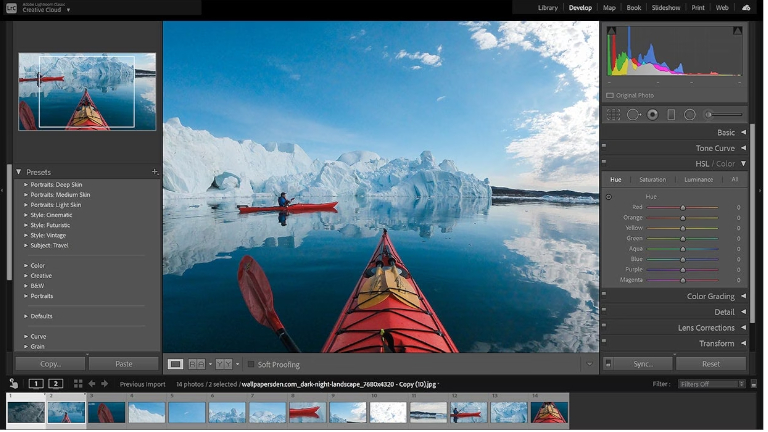The image size is (768, 432).
Task: Open the second window display button 2
Action: click(x=56, y=384)
